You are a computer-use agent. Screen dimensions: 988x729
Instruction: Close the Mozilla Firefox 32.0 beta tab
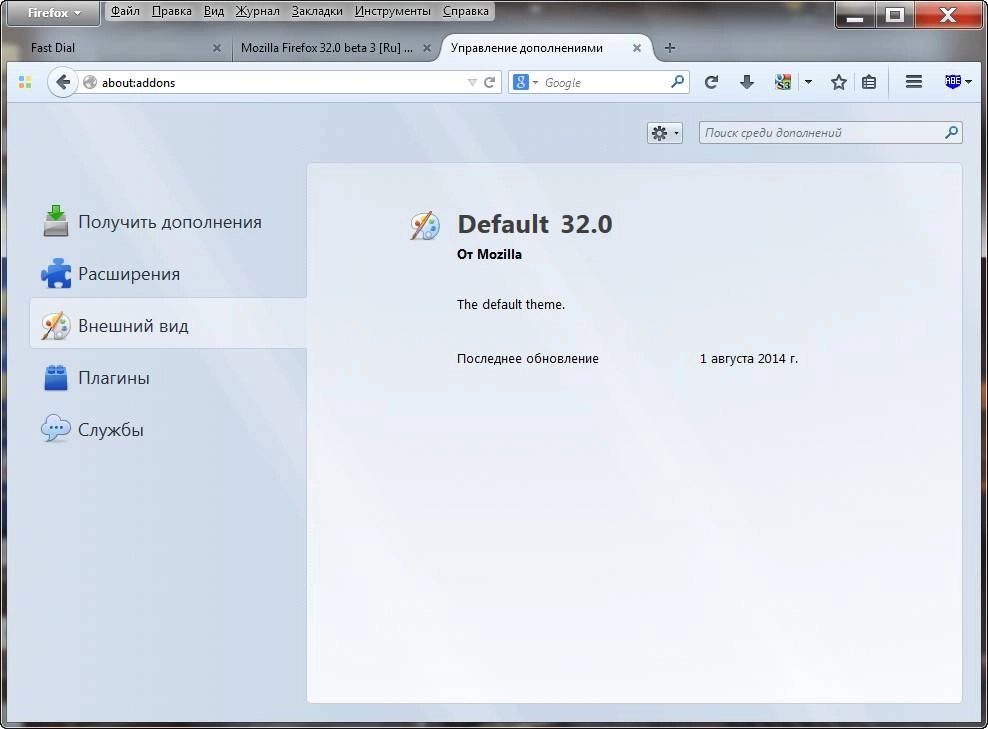point(427,48)
